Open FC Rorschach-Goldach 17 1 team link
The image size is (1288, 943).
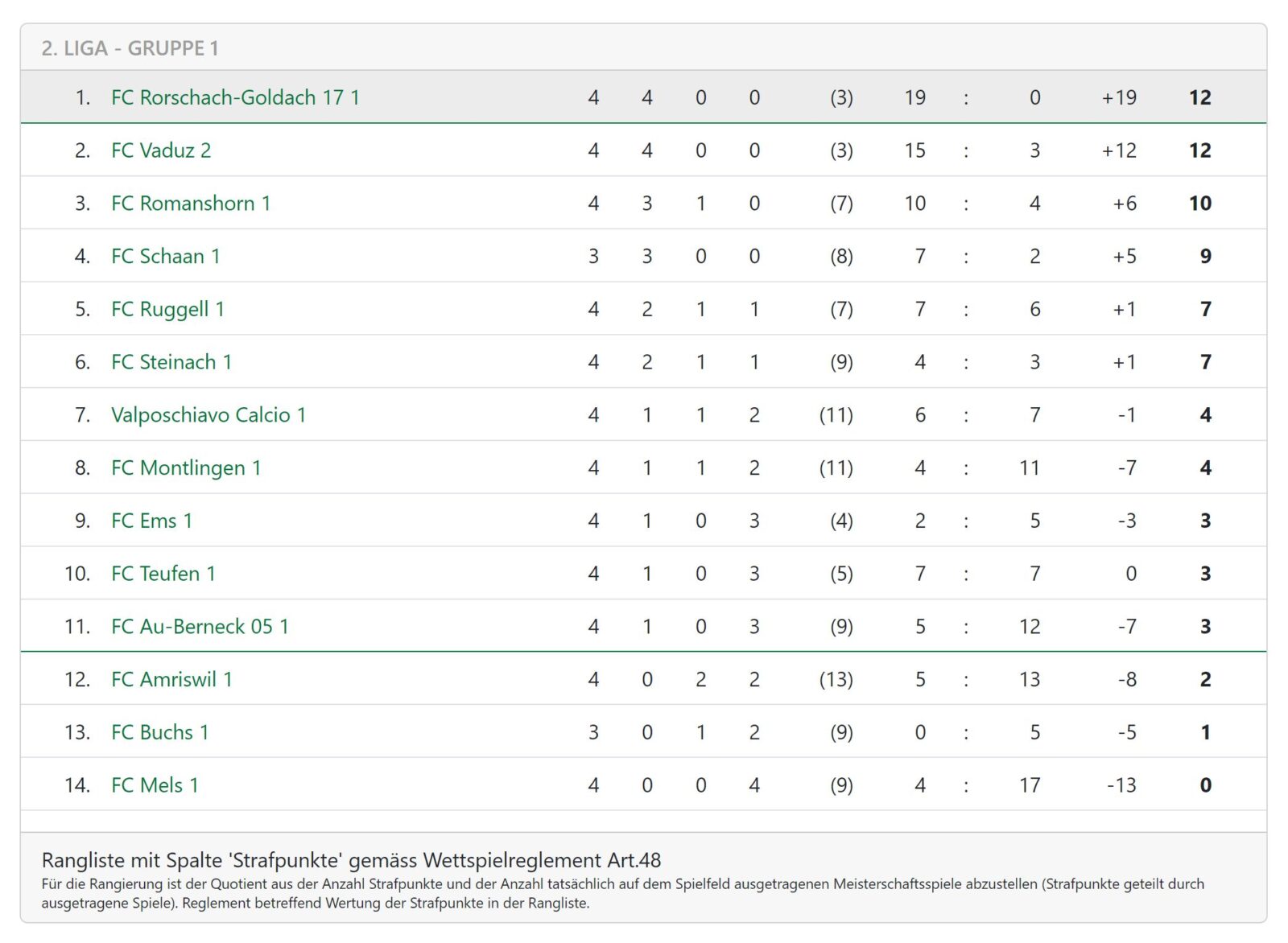(x=235, y=97)
